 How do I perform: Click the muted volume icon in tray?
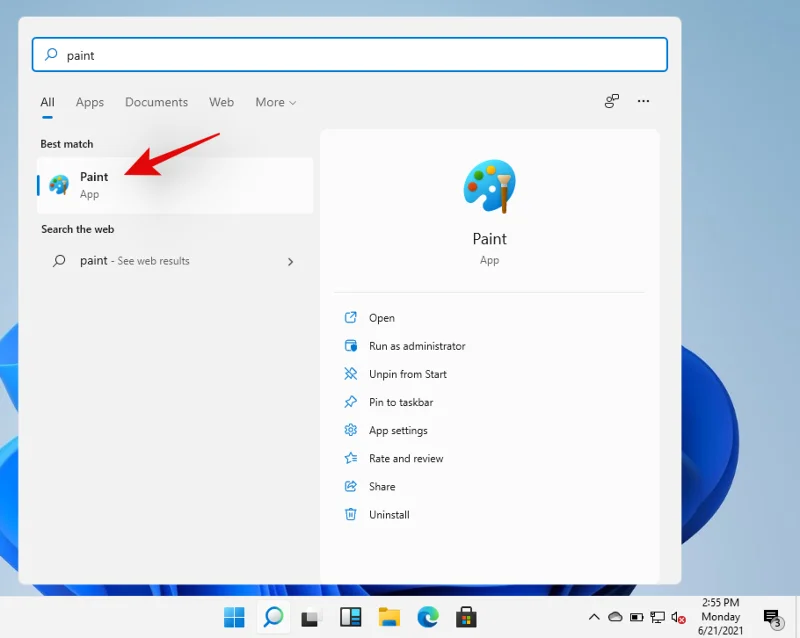click(x=678, y=617)
